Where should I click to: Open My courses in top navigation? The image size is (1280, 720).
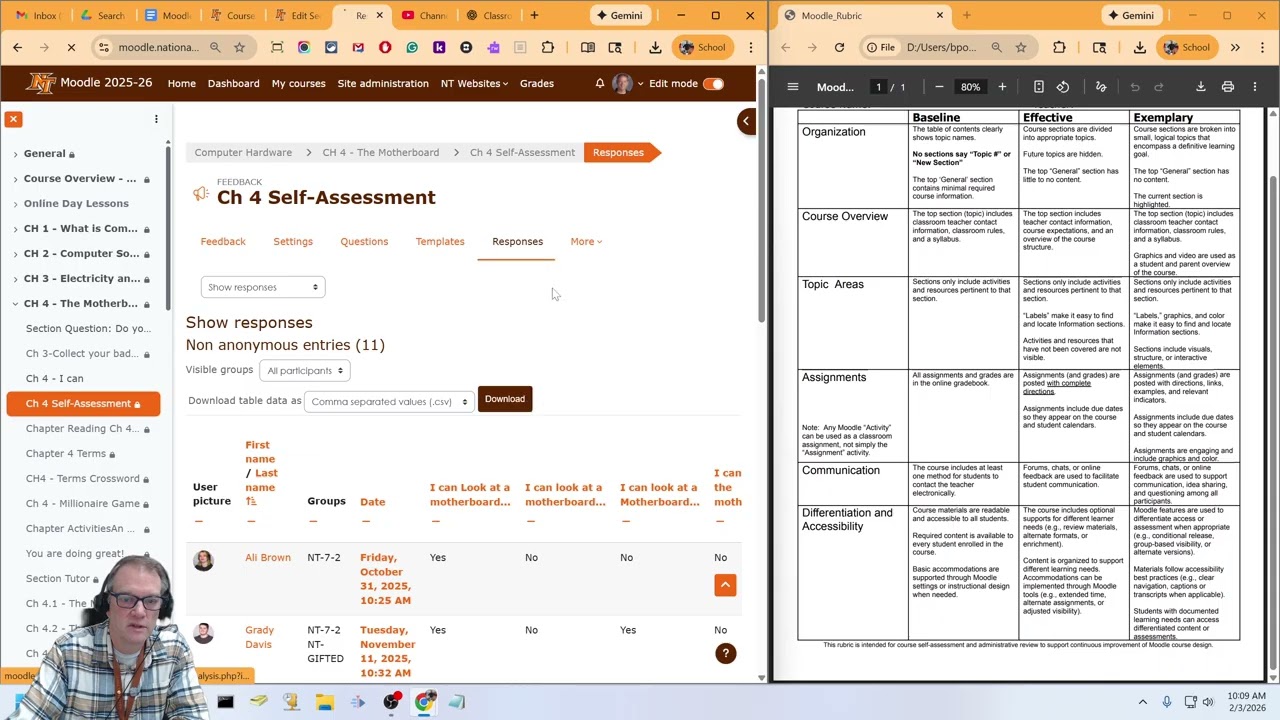tap(298, 83)
